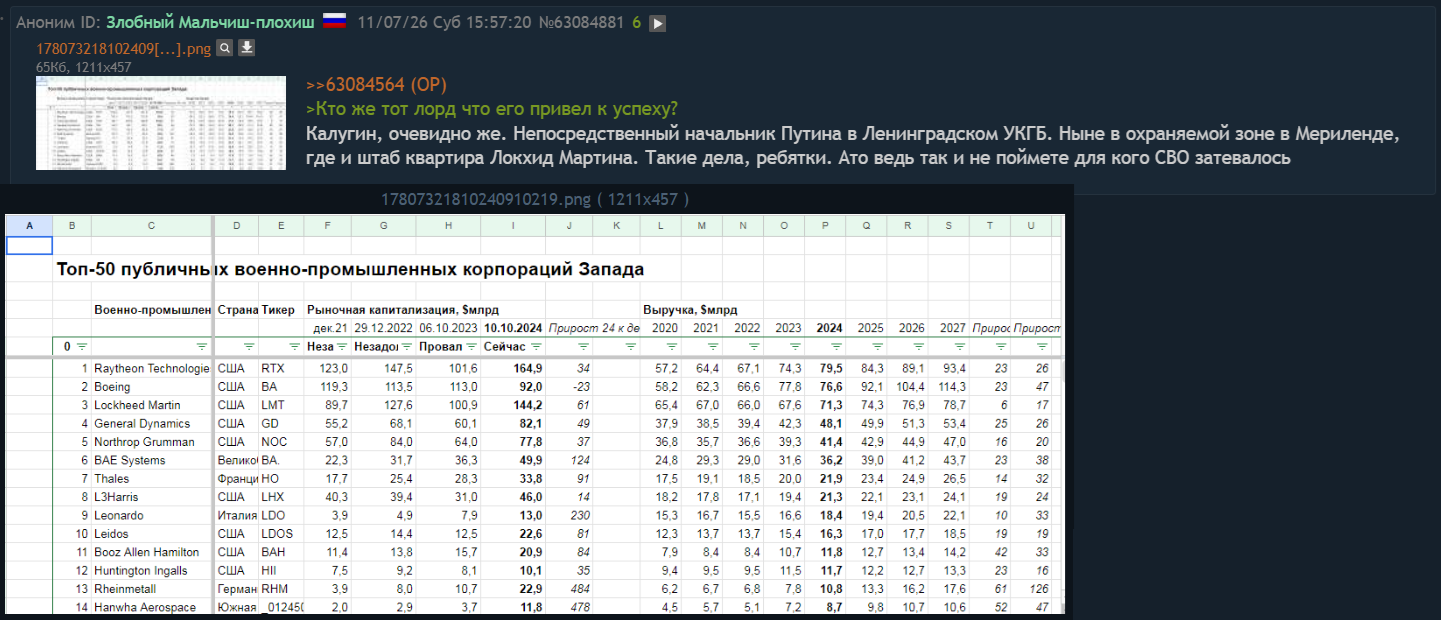Viewport: 1441px width, 620px height.
Task: Click the Booz Allen Hamilton cell
Action: pos(152,552)
